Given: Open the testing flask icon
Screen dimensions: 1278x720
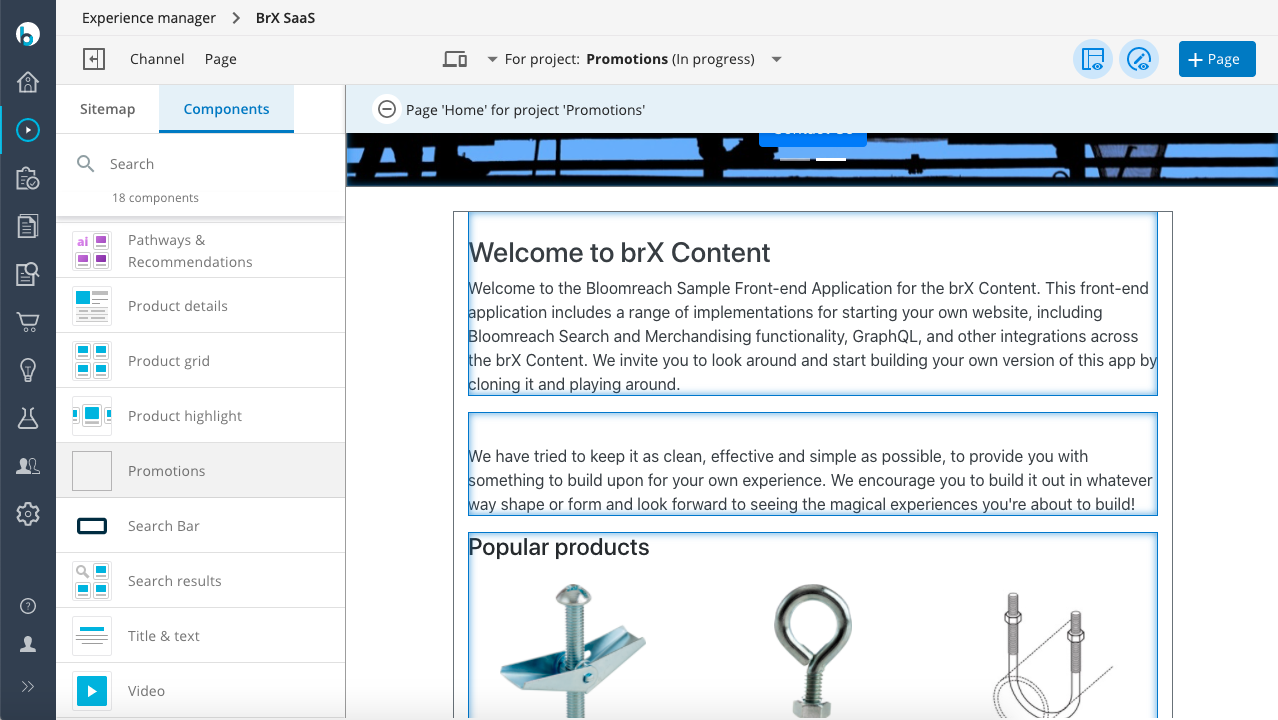Looking at the screenshot, I should pos(28,418).
